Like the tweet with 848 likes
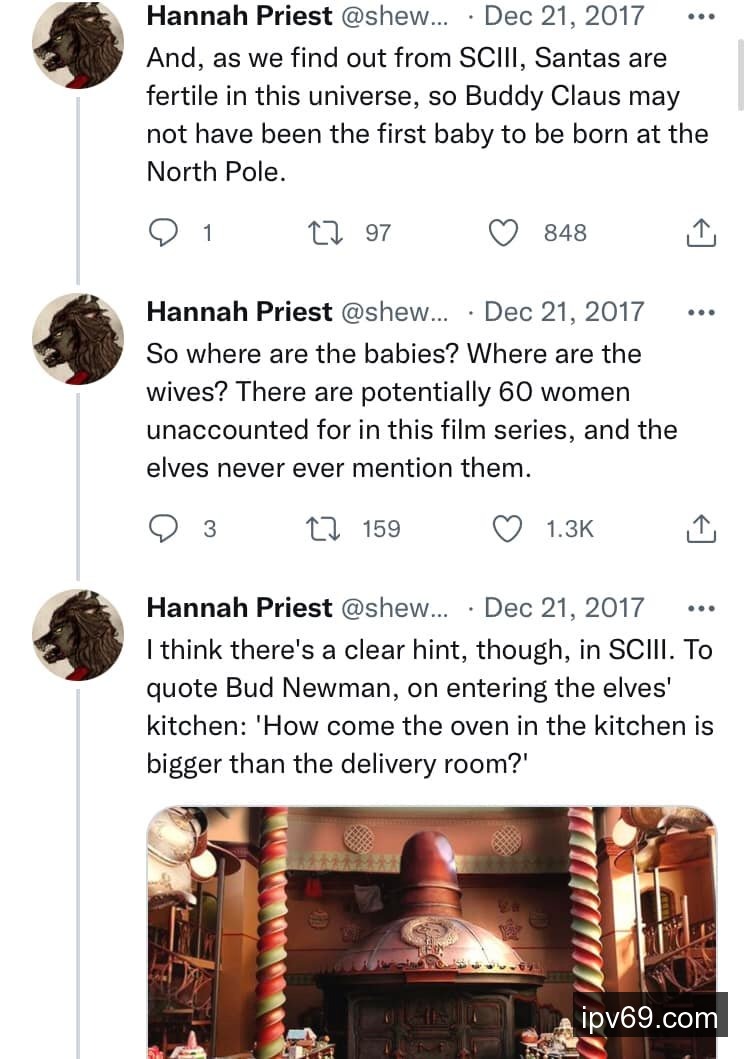Image resolution: width=750 pixels, height=1059 pixels. pyautogui.click(x=504, y=233)
